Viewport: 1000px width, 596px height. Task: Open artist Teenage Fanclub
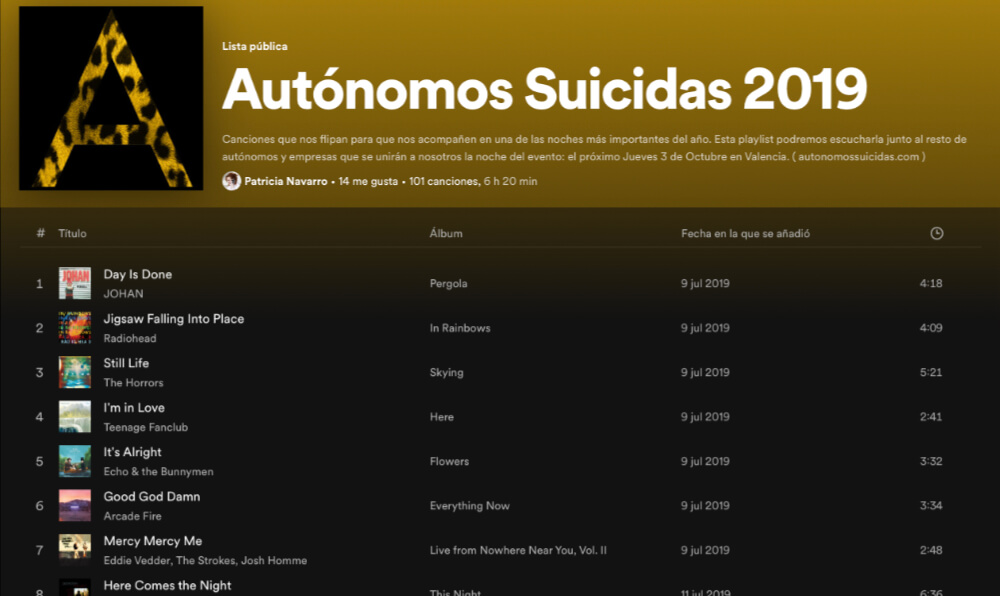pos(145,427)
